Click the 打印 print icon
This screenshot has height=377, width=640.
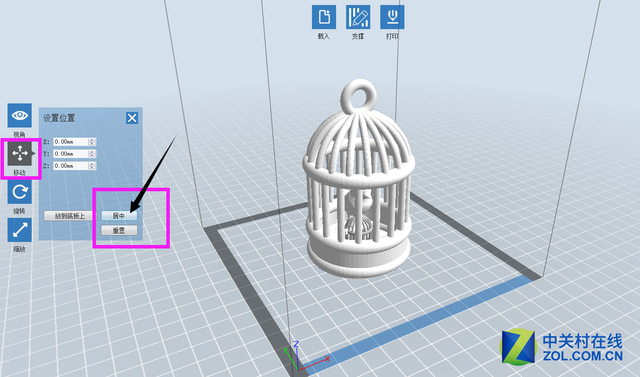tap(392, 17)
